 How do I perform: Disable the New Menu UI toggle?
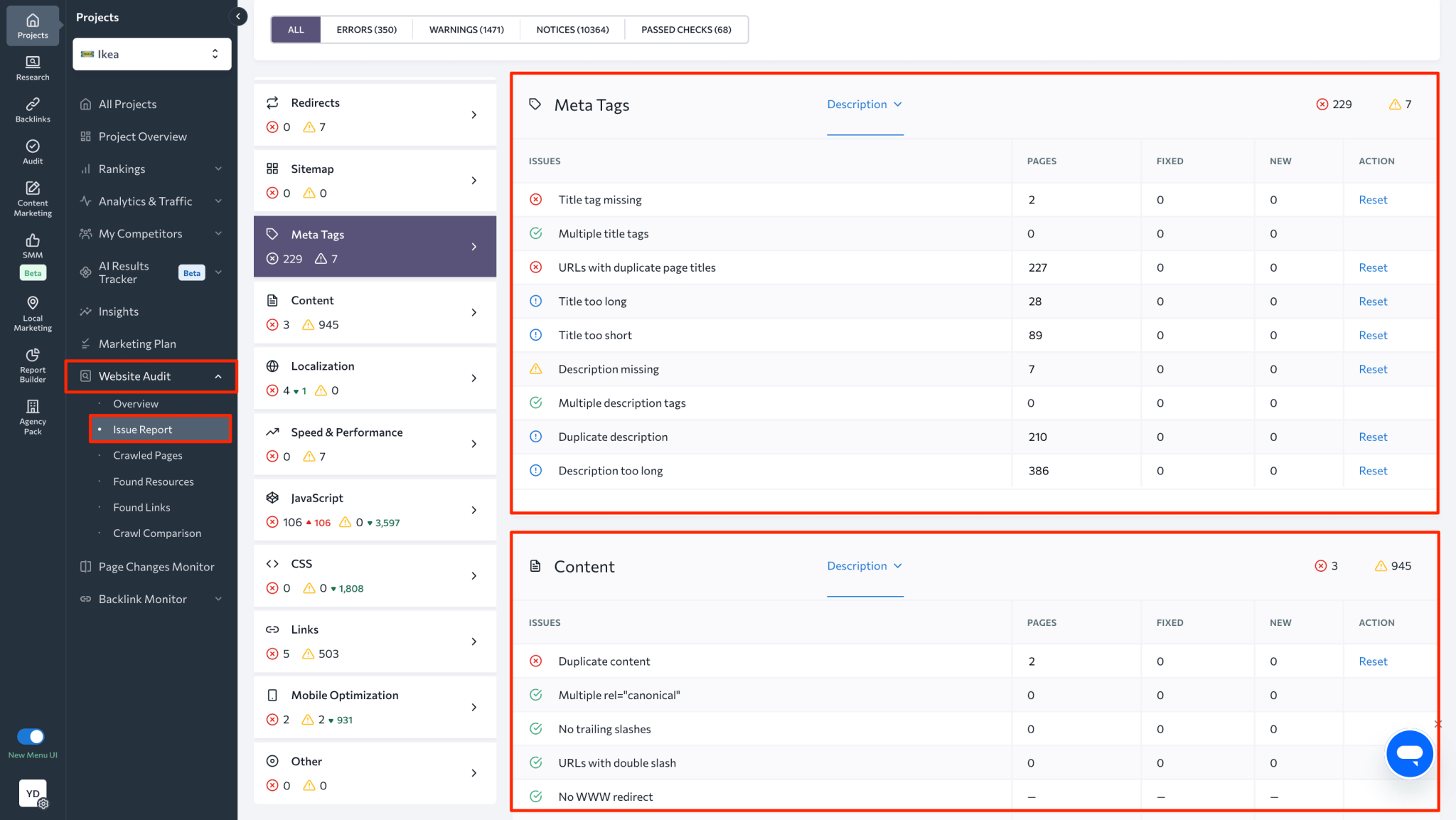(x=31, y=738)
